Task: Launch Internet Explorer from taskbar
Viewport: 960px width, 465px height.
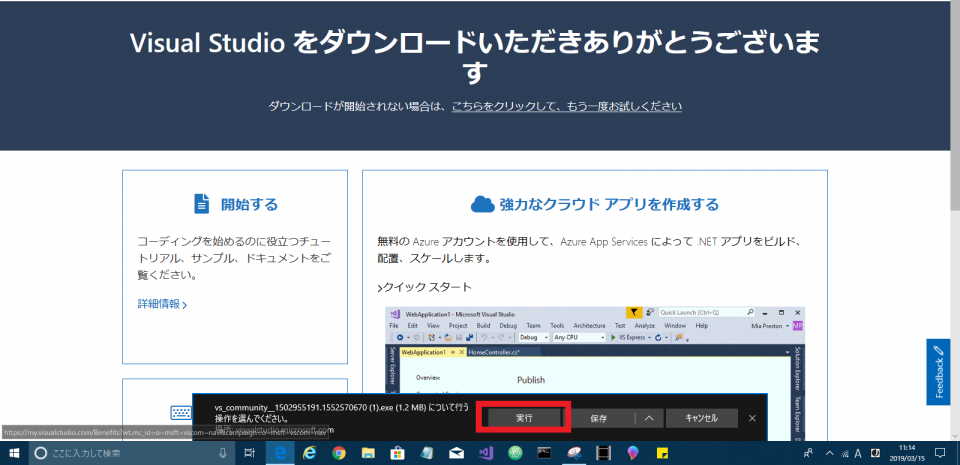Action: click(310, 453)
